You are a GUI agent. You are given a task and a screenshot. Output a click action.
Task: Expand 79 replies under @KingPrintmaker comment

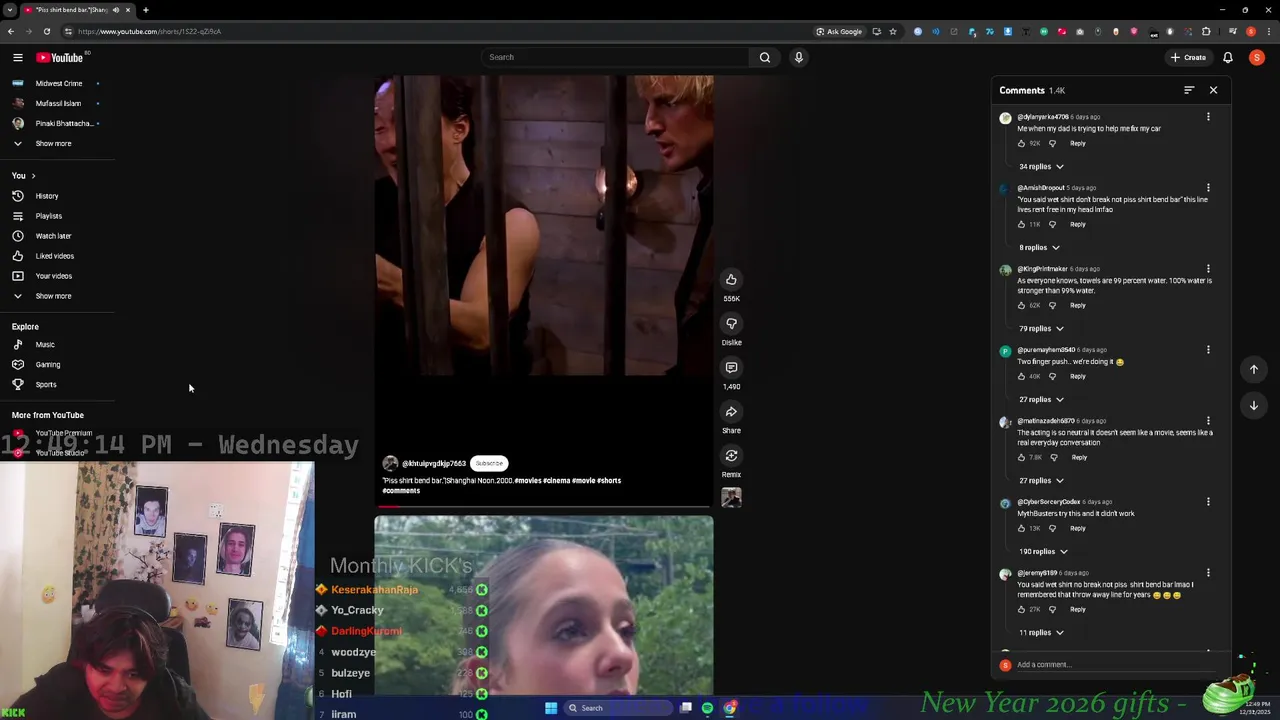point(1041,329)
